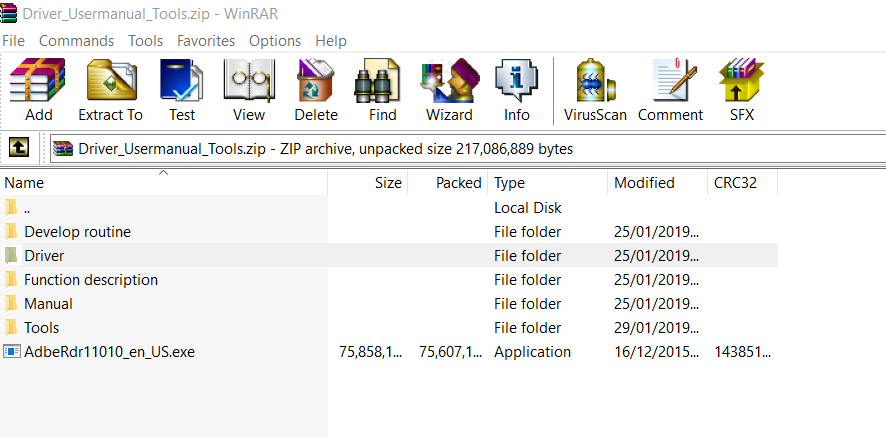The width and height of the screenshot is (886, 437).
Task: Sort files by Name column header
Action: [25, 183]
